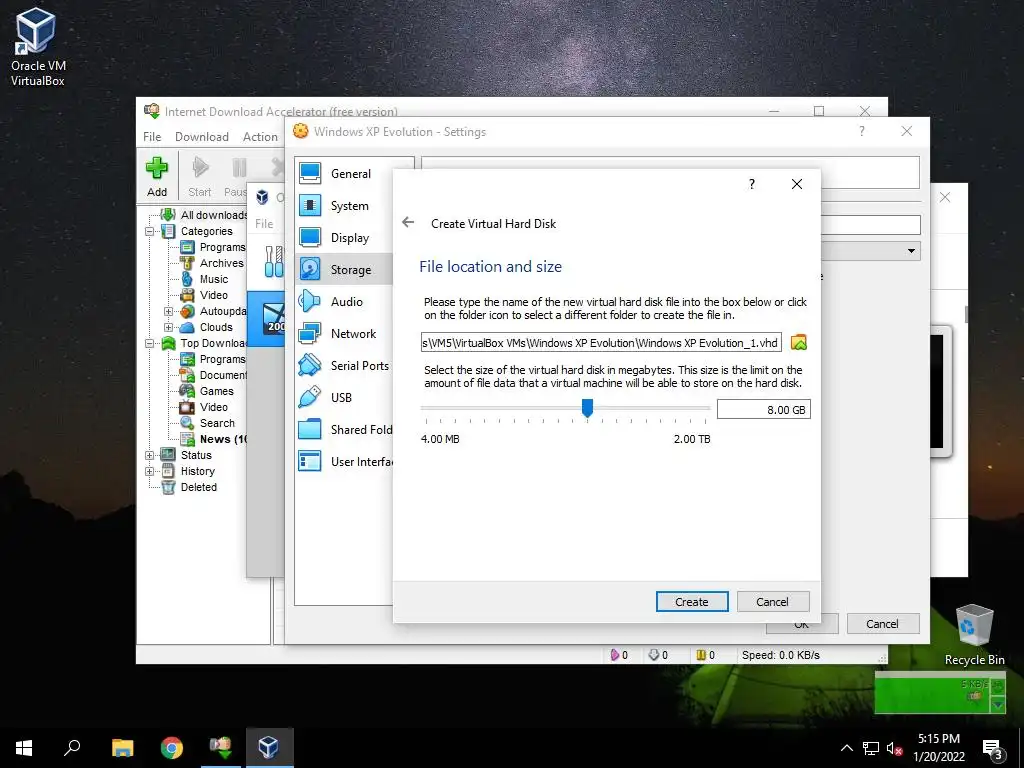Viewport: 1024px width, 768px height.
Task: Go back using the wizard's back arrow
Action: tap(408, 223)
